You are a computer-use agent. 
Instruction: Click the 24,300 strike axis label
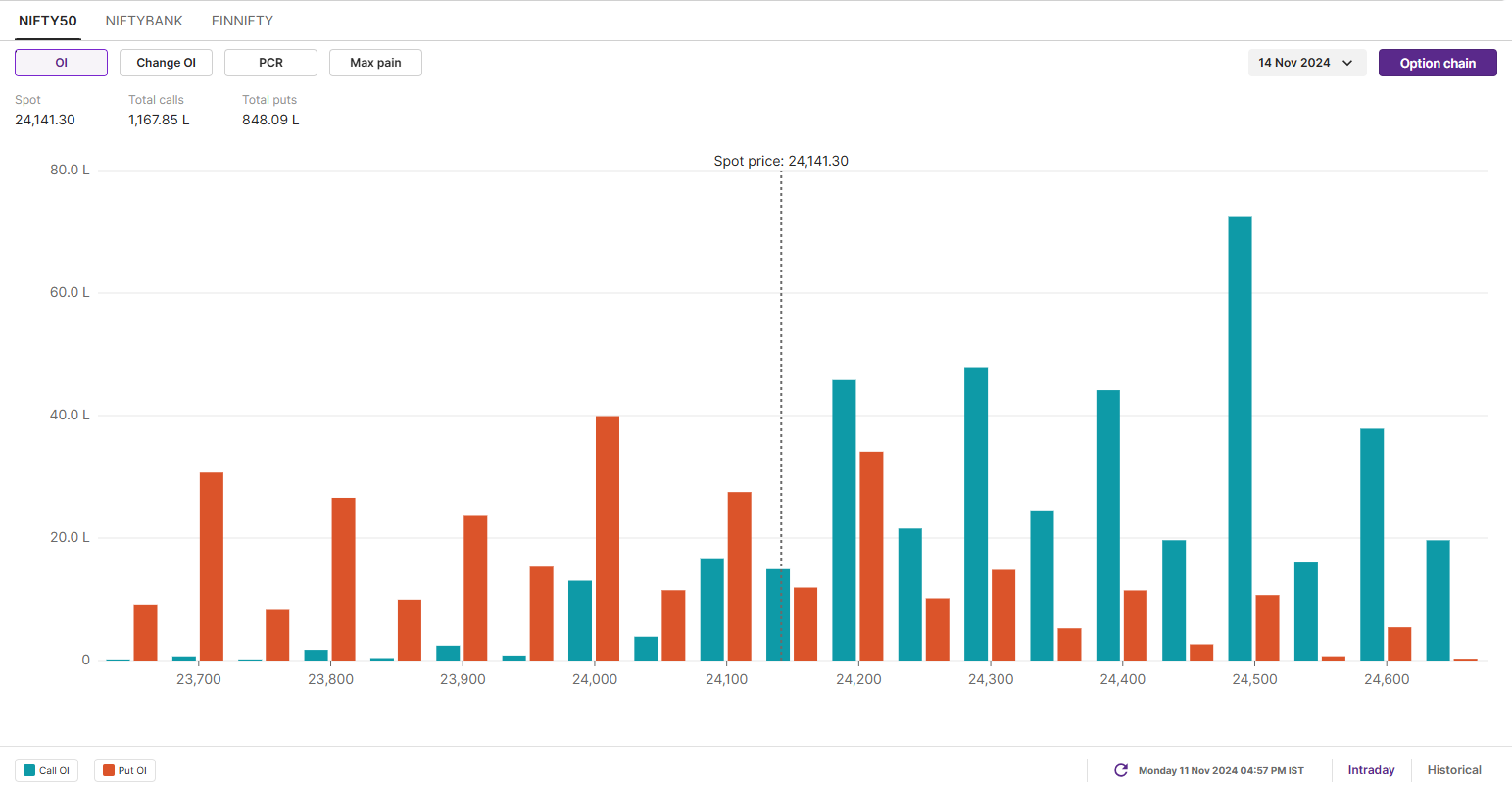tap(991, 679)
